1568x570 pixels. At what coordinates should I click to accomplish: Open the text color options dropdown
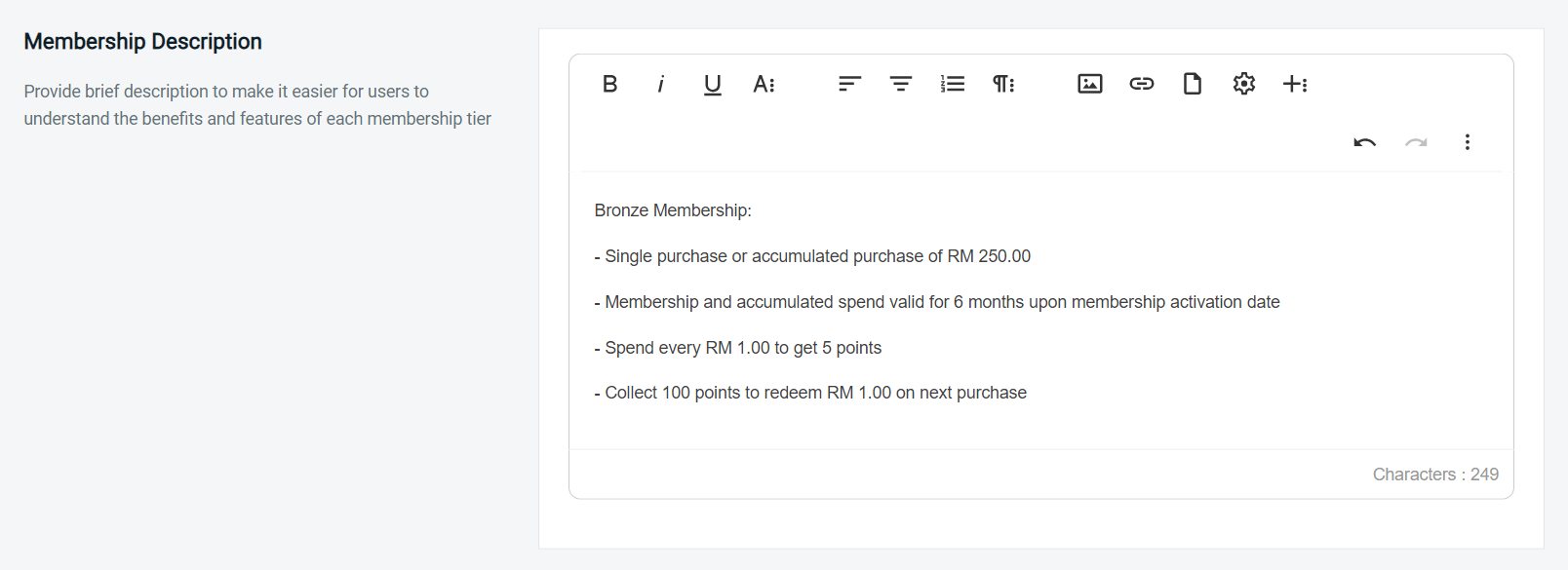coord(764,84)
